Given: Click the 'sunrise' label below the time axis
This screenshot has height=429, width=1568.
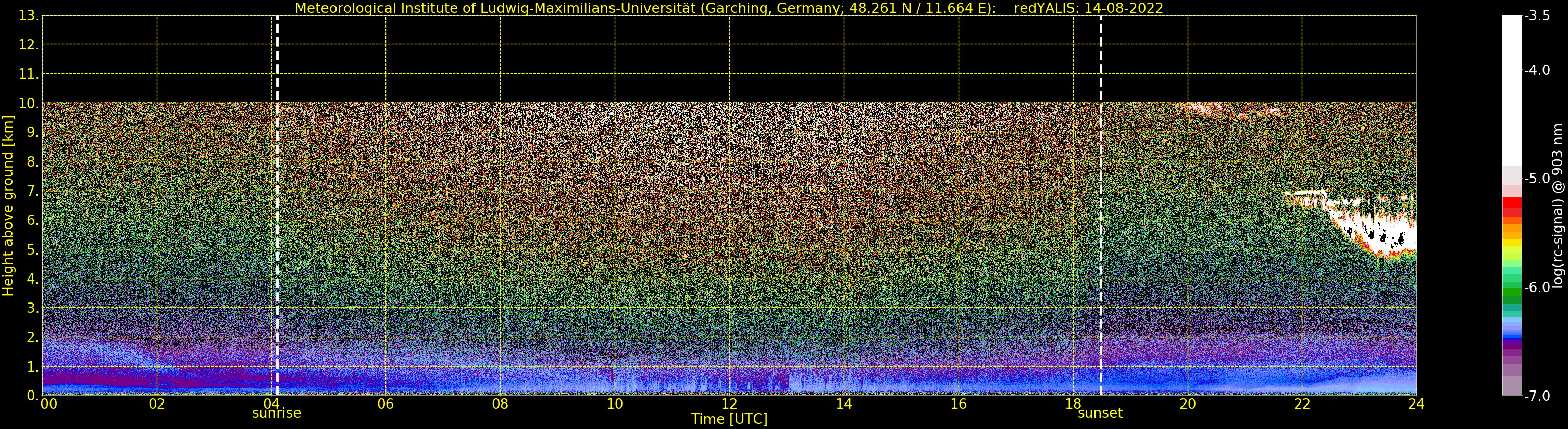Looking at the screenshot, I should click(x=276, y=413).
